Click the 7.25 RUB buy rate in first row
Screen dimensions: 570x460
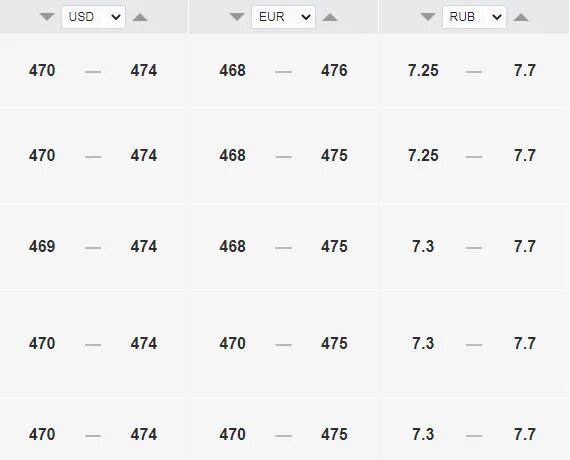[x=423, y=71]
